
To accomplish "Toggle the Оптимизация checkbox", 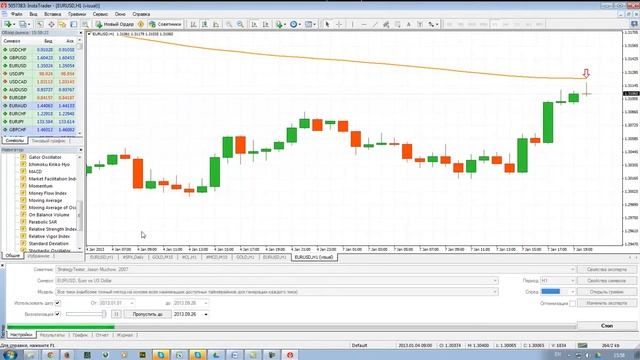I will click(573, 303).
